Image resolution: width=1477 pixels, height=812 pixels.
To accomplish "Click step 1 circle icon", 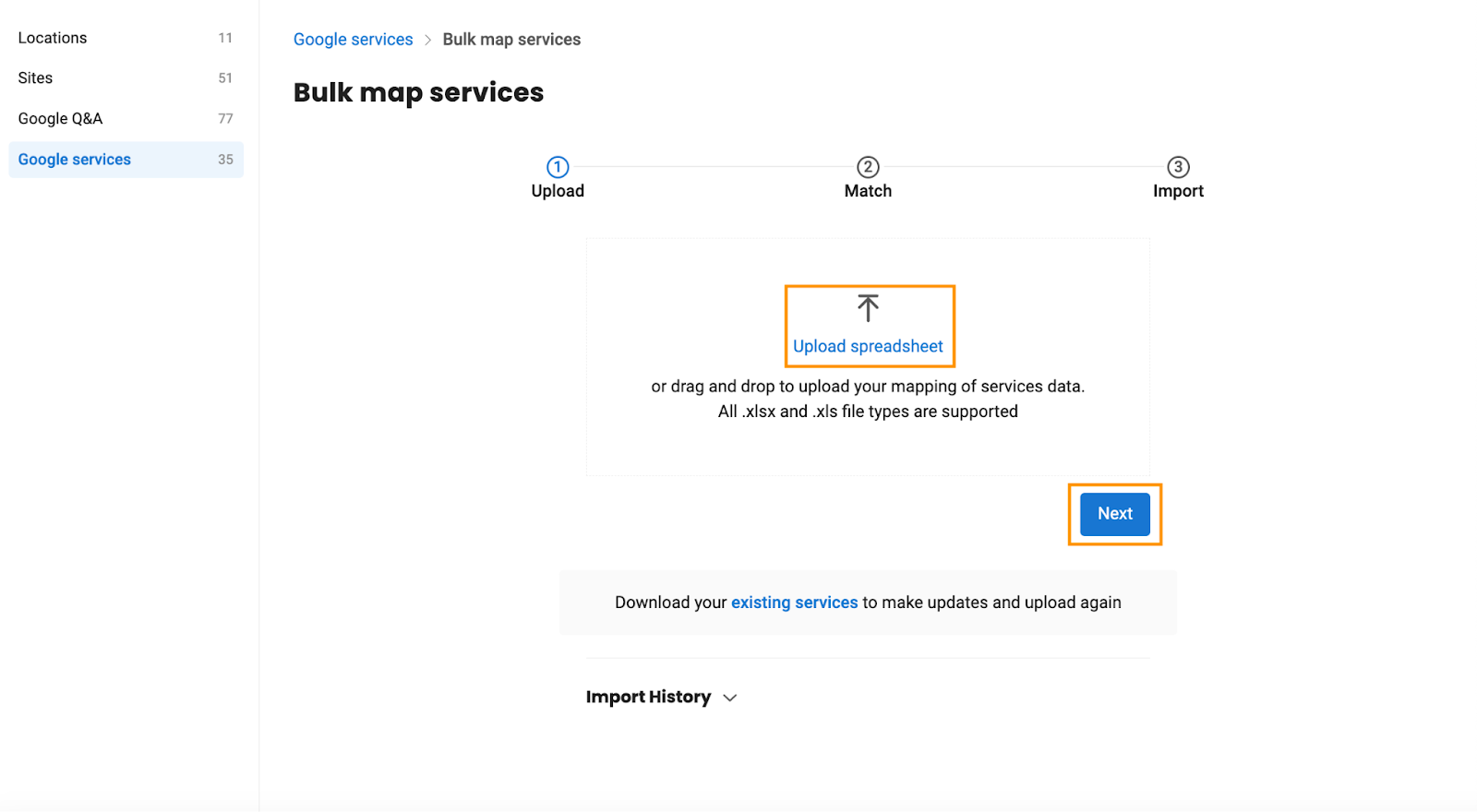I will (558, 167).
